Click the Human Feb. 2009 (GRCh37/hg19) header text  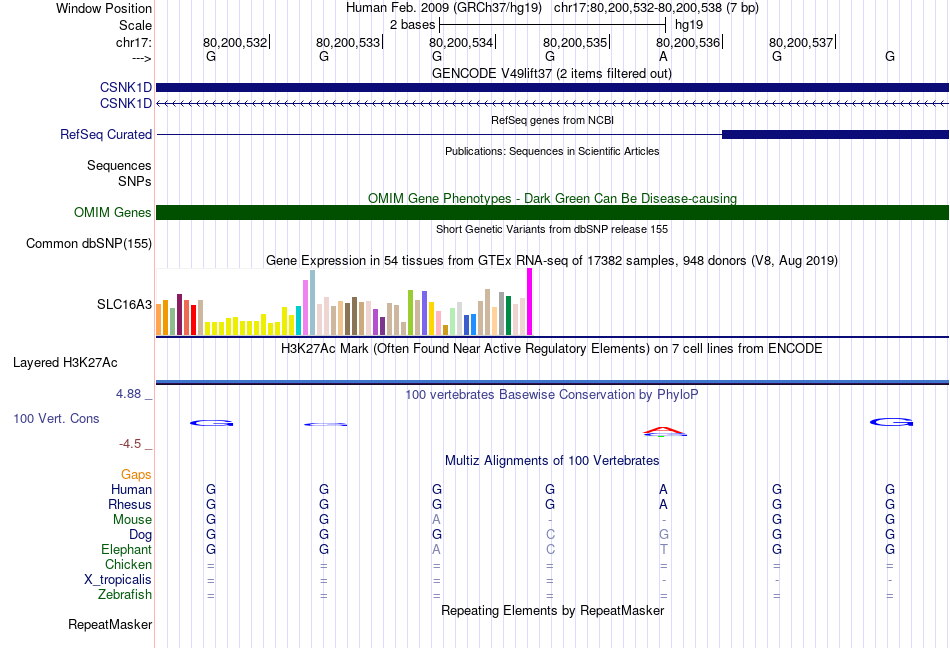pos(443,8)
